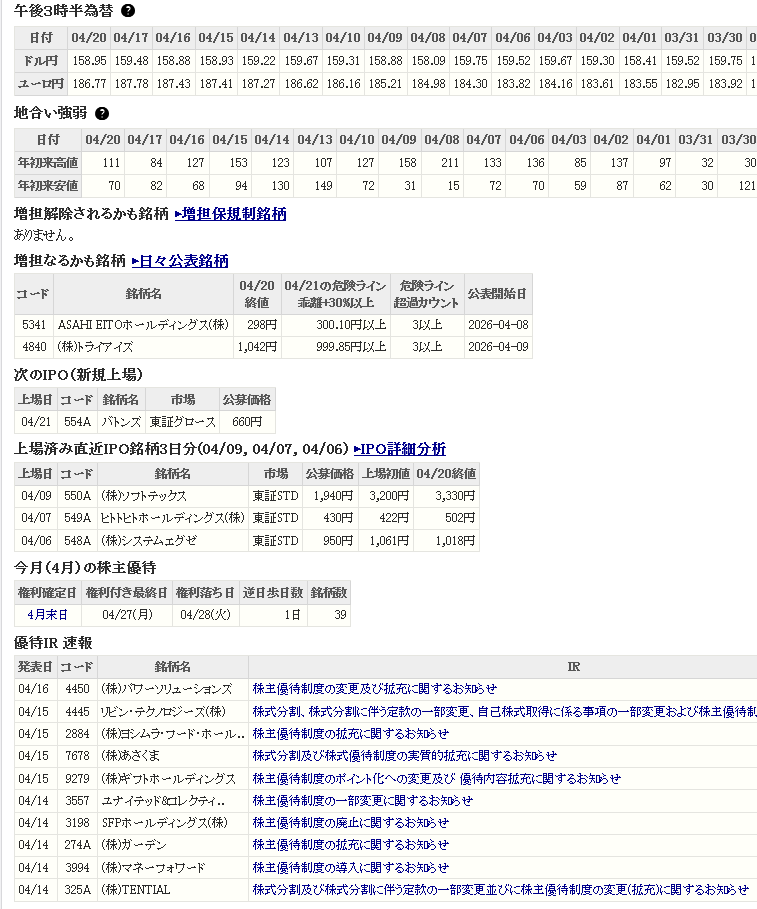Open ガーデン benefit expansion IR notice
The height and width of the screenshot is (909, 757).
pyautogui.click(x=350, y=845)
